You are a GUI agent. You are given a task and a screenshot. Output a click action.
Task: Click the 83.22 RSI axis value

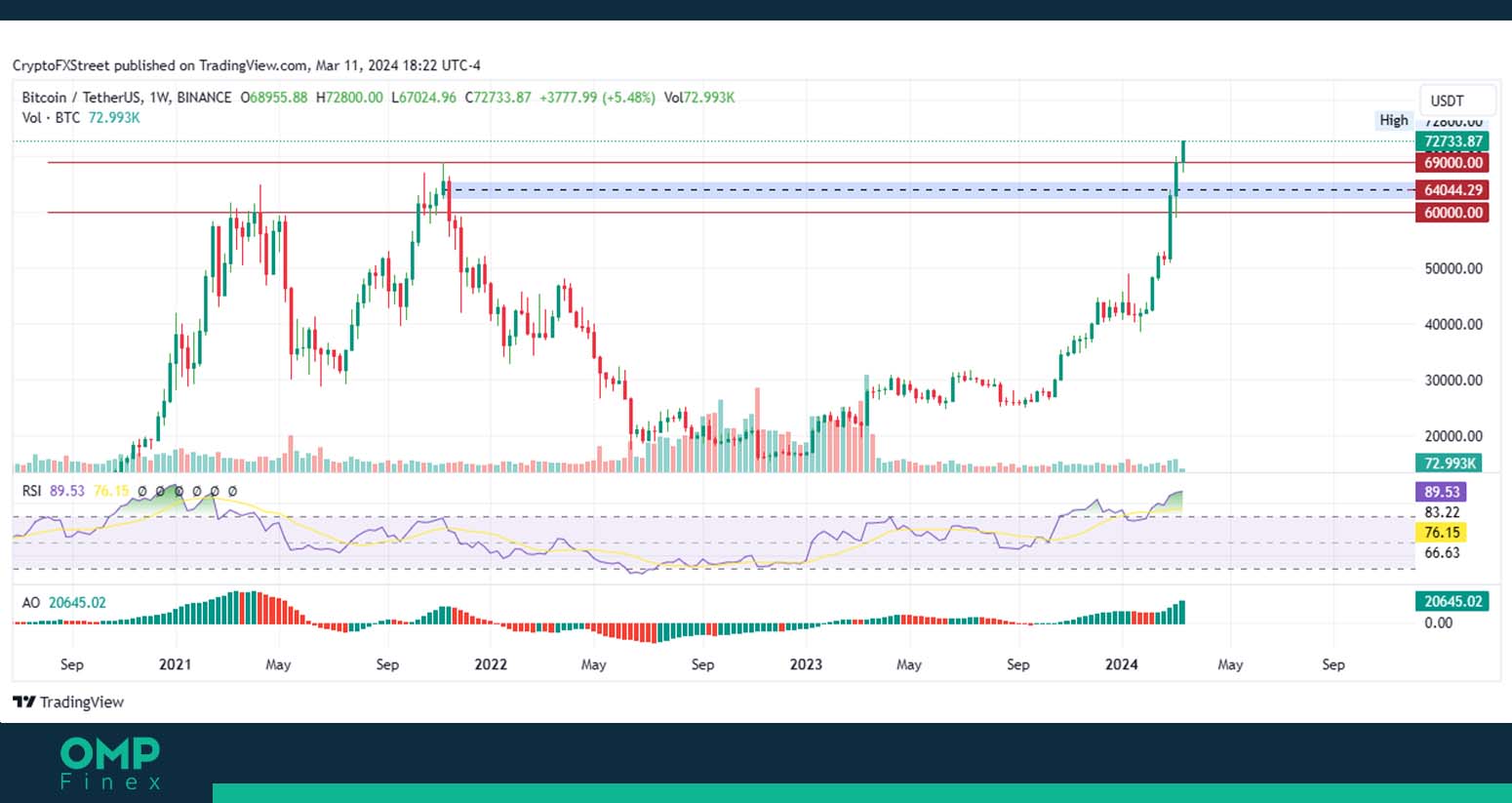pos(1442,512)
